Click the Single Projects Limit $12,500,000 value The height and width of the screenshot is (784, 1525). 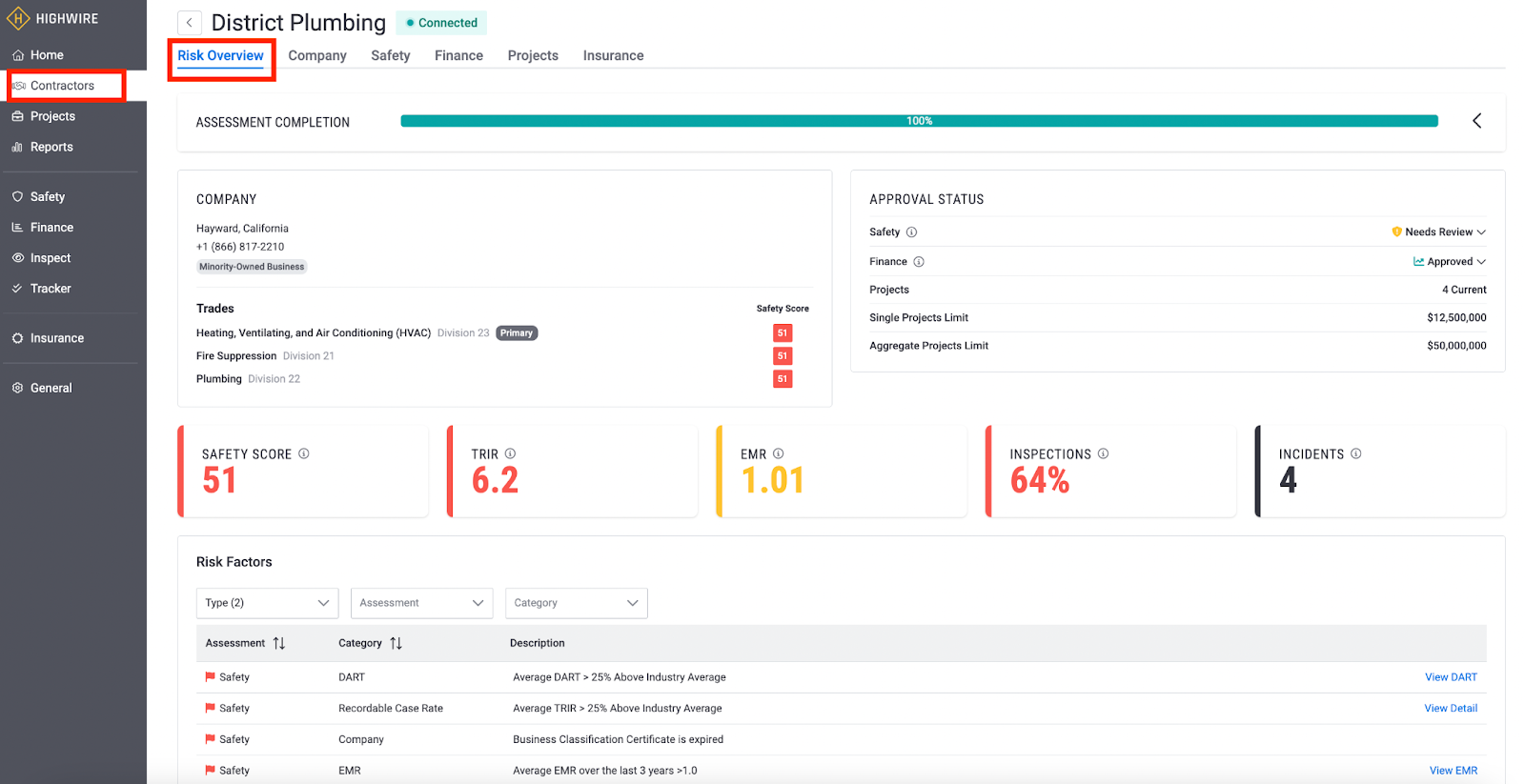[x=1456, y=318]
